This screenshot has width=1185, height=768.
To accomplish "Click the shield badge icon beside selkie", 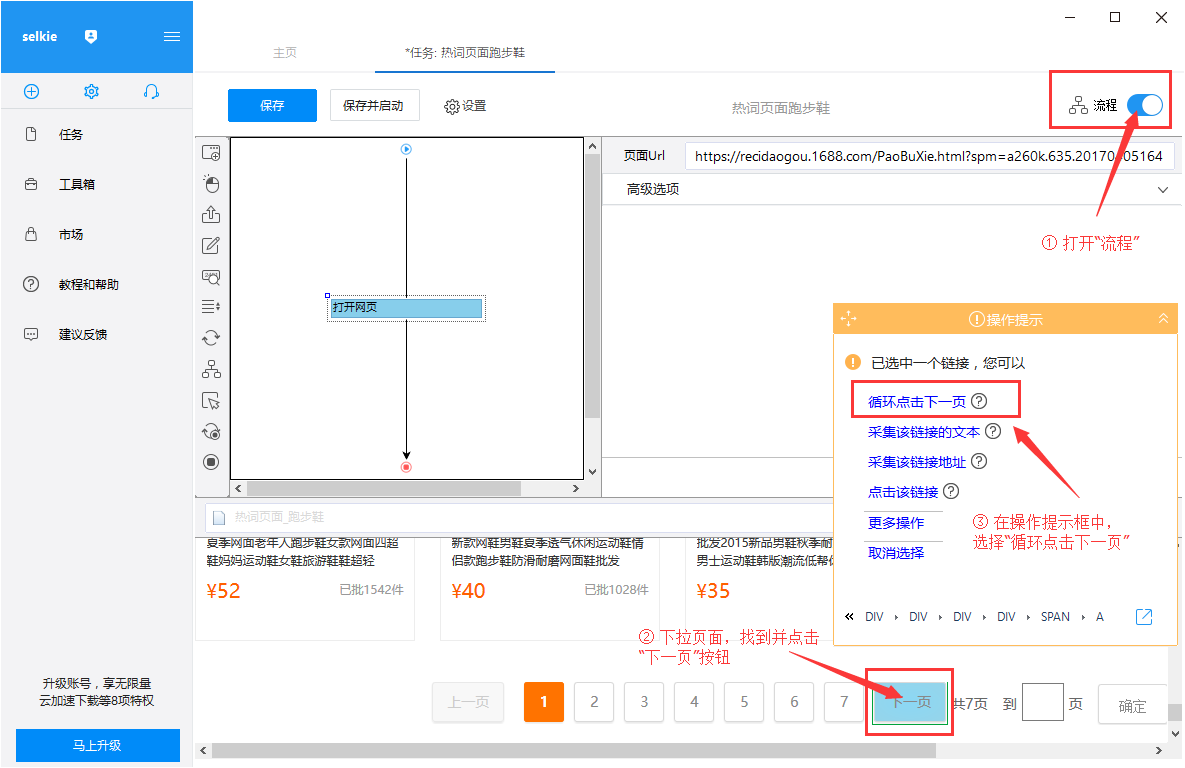I will coord(91,36).
